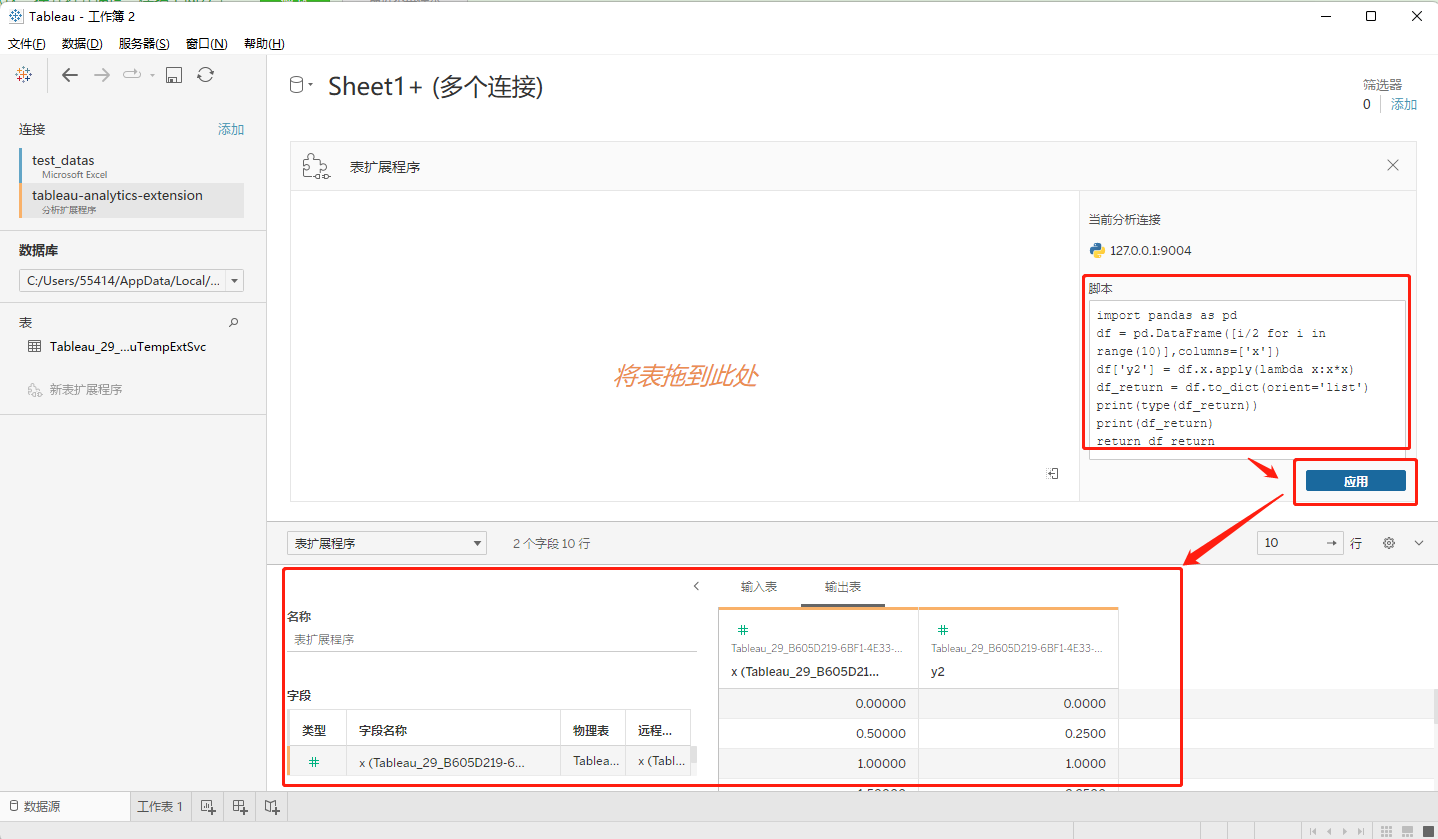Click the 字段名称 column header
Screen dimensions: 1438x839
click(x=453, y=730)
